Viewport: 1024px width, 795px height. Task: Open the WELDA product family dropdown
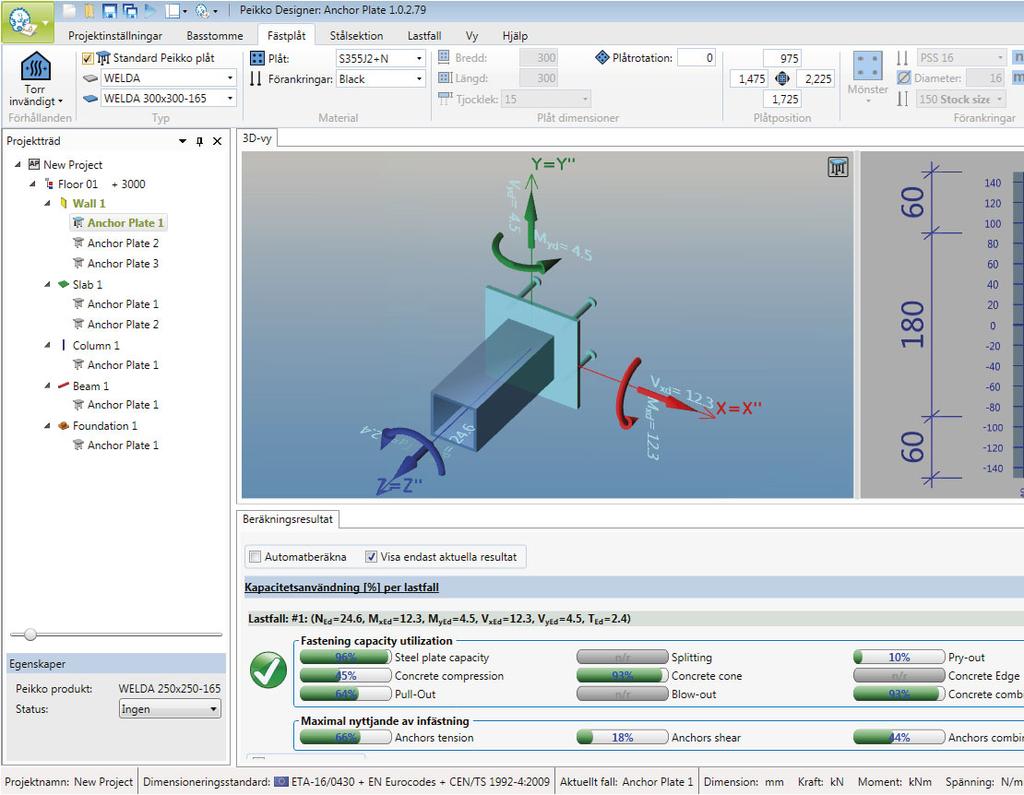pyautogui.click(x=230, y=78)
